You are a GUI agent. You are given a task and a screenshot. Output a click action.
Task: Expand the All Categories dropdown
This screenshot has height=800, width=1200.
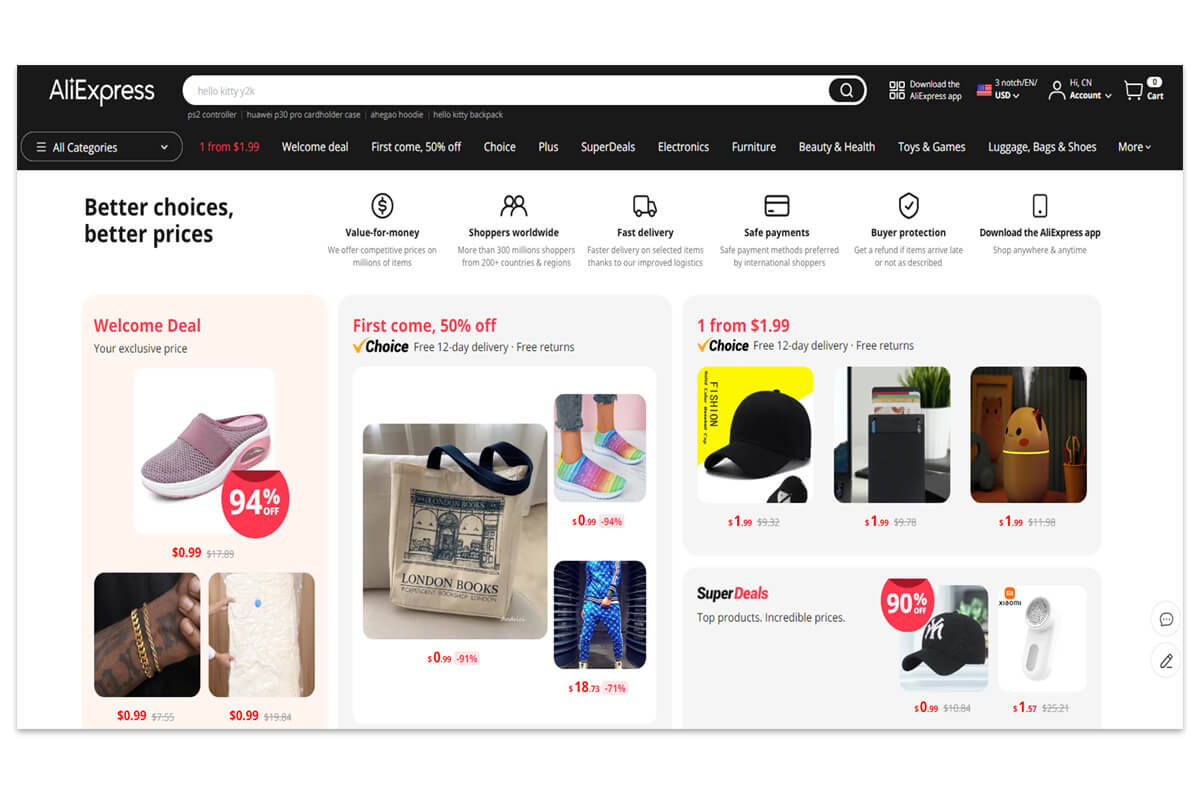point(102,147)
